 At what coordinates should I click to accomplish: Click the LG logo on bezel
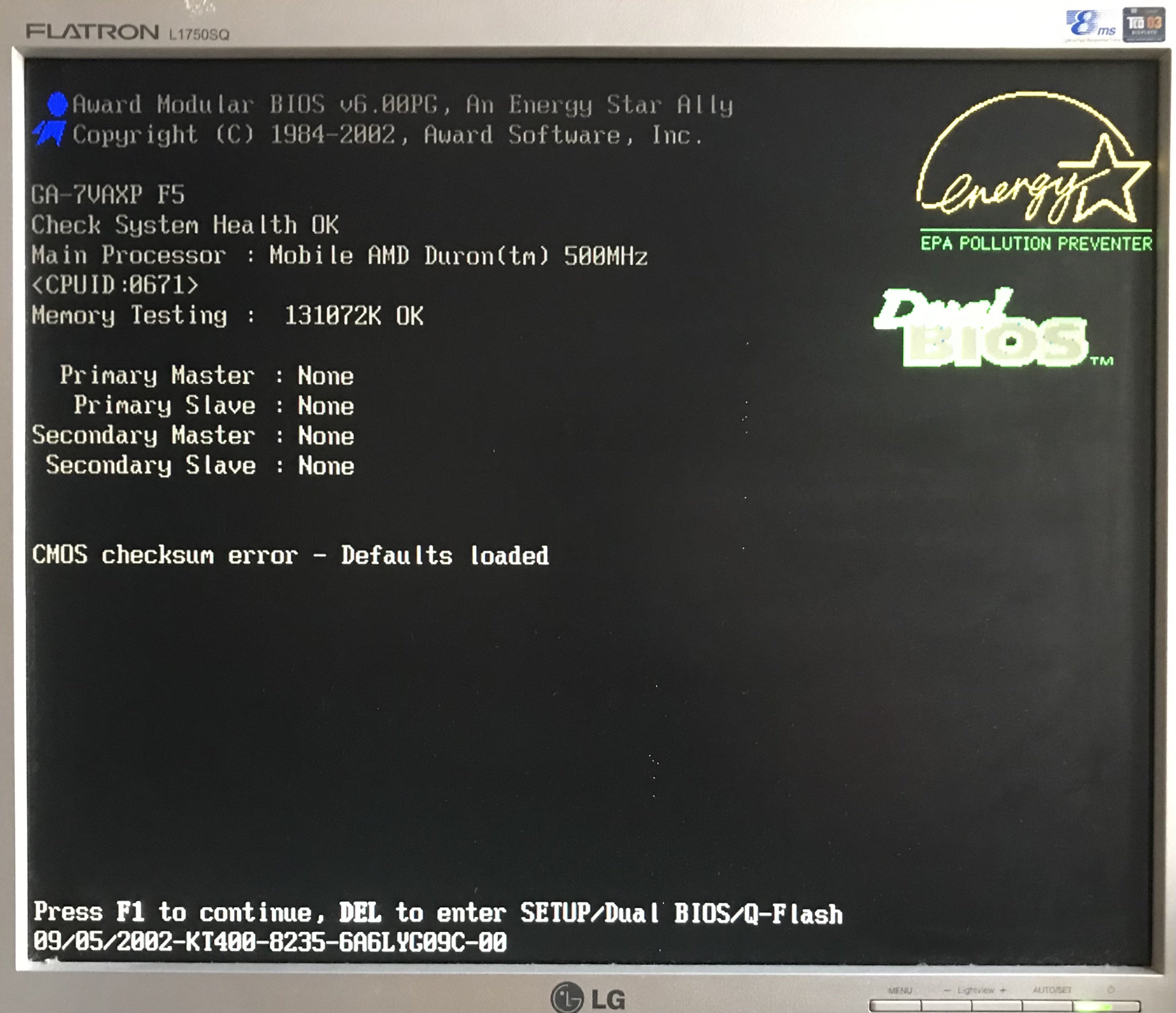click(588, 997)
